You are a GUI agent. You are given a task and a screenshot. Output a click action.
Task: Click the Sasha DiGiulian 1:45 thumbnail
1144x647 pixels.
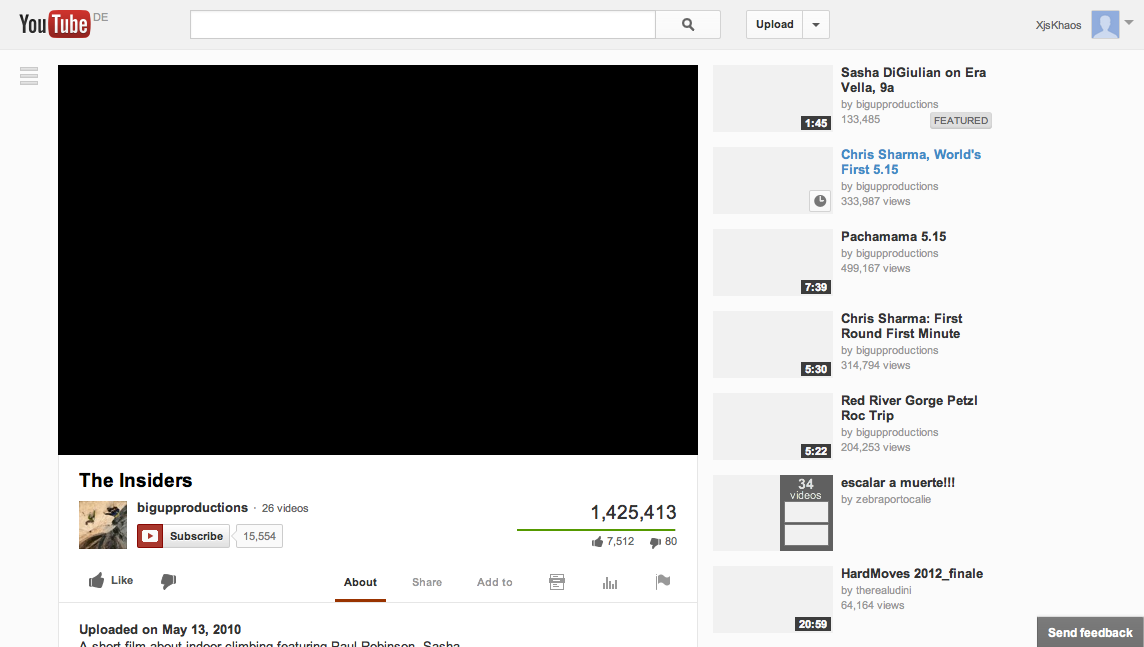click(x=773, y=98)
